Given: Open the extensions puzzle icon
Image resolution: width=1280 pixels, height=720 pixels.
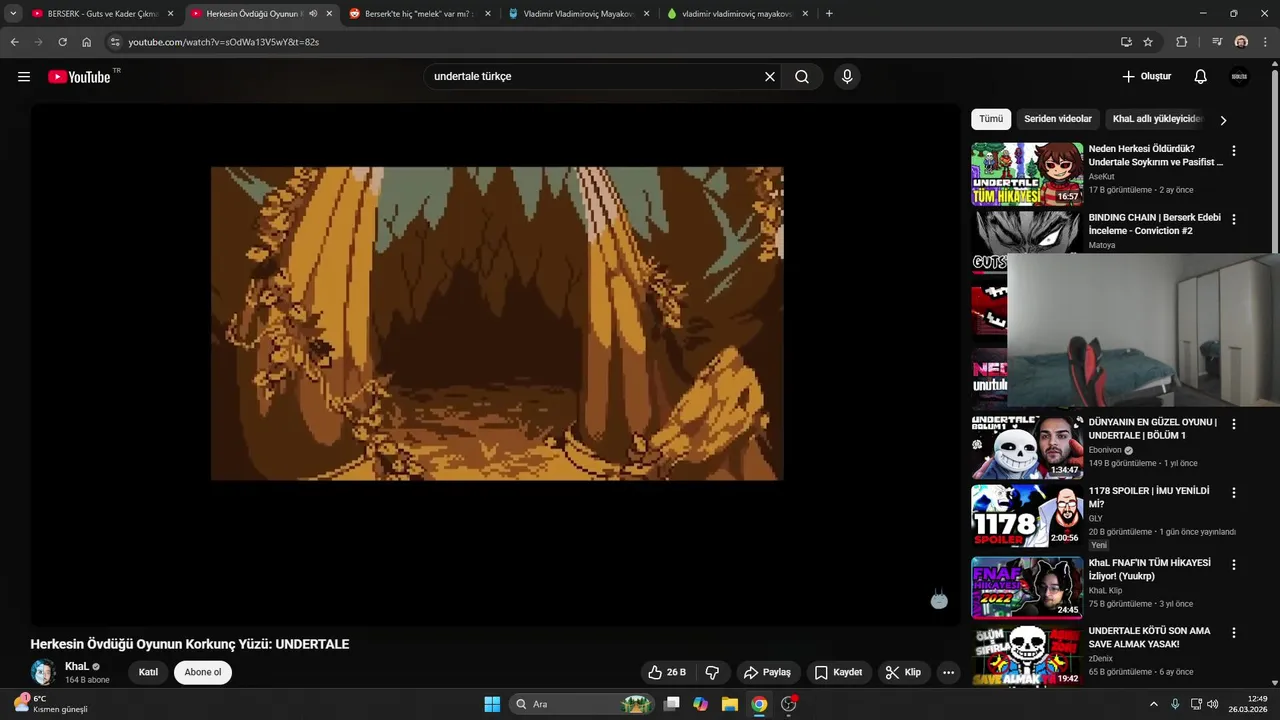Looking at the screenshot, I should [x=1181, y=42].
